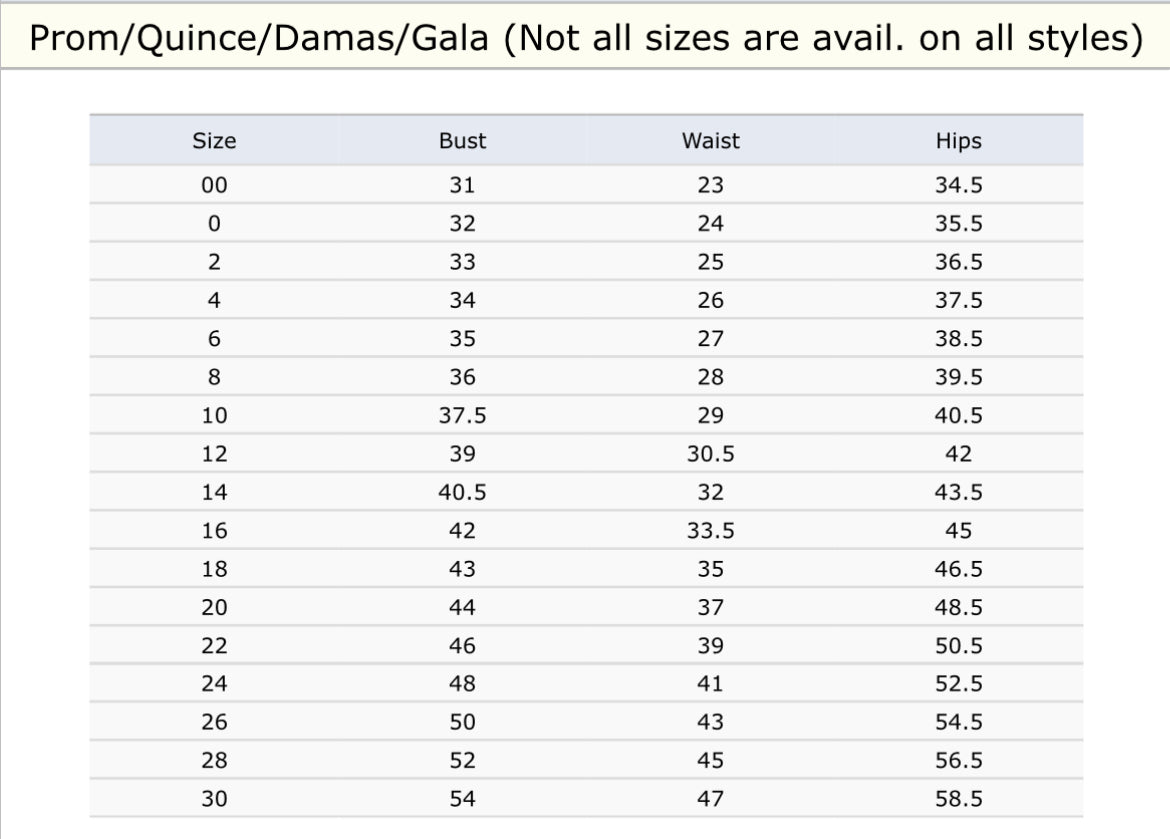
Task: Click the Size column header
Action: pos(214,141)
